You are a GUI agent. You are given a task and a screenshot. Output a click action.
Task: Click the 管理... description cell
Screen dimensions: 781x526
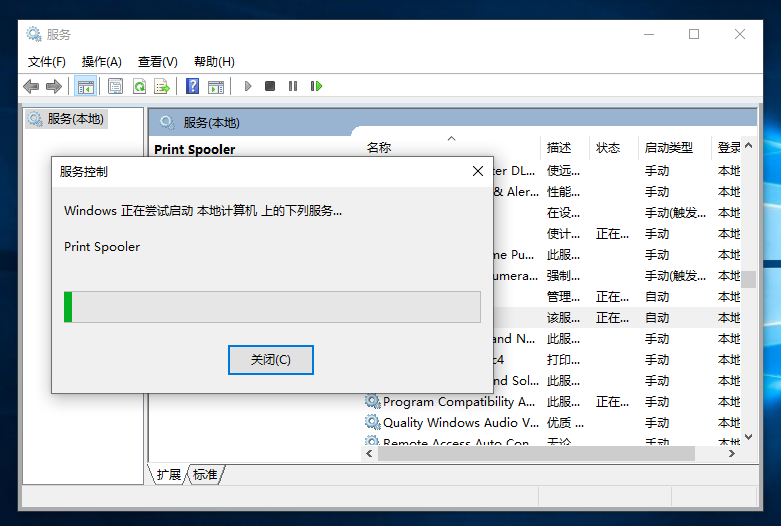click(x=563, y=297)
